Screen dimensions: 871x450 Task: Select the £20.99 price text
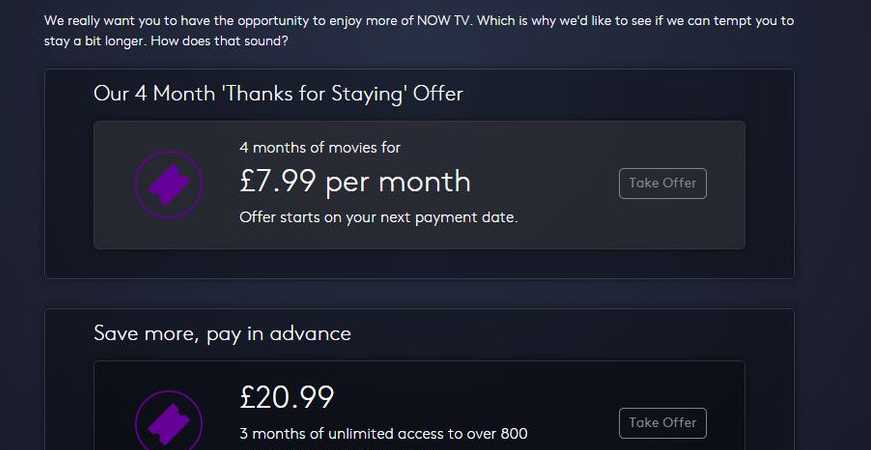[x=287, y=397]
